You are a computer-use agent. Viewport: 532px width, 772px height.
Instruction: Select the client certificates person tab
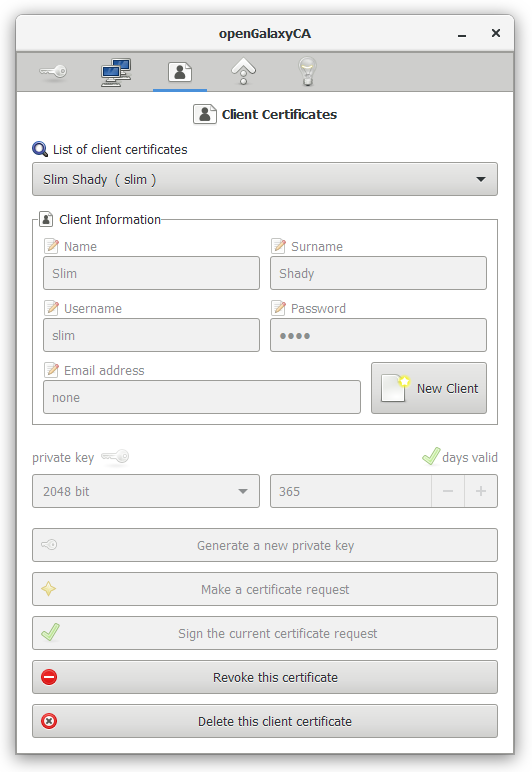click(x=180, y=72)
